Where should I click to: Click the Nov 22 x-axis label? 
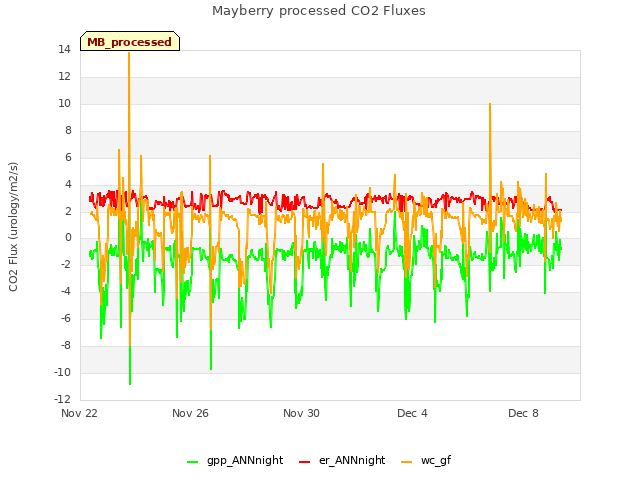click(x=79, y=413)
